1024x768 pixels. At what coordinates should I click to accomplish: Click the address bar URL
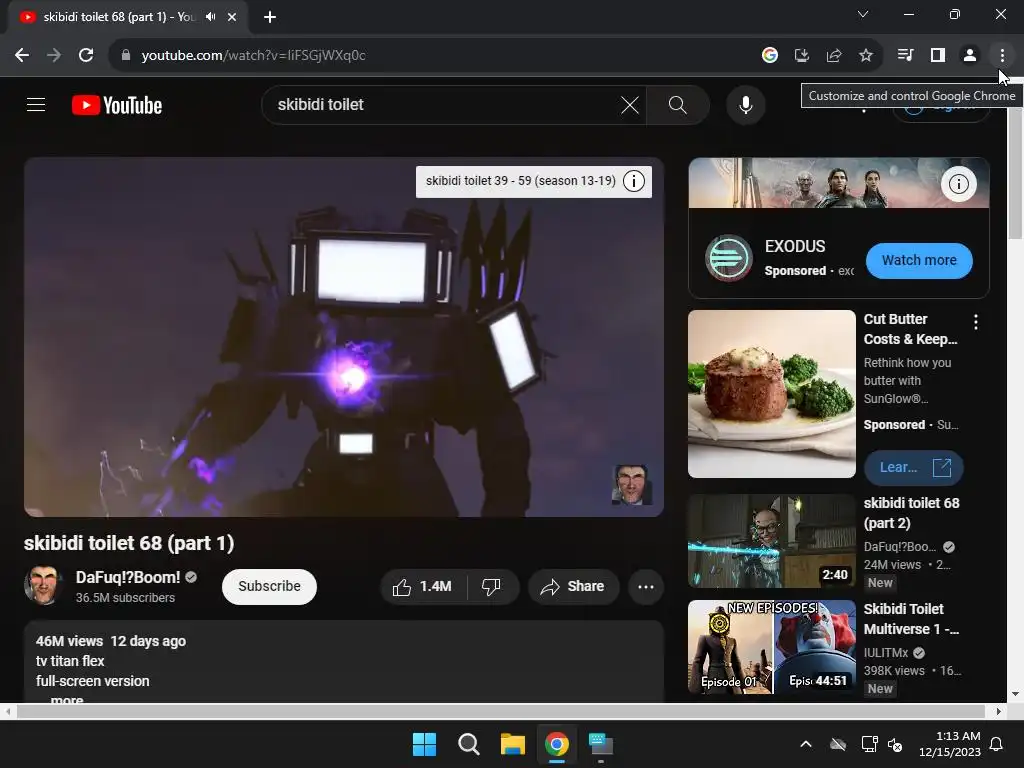pos(253,56)
